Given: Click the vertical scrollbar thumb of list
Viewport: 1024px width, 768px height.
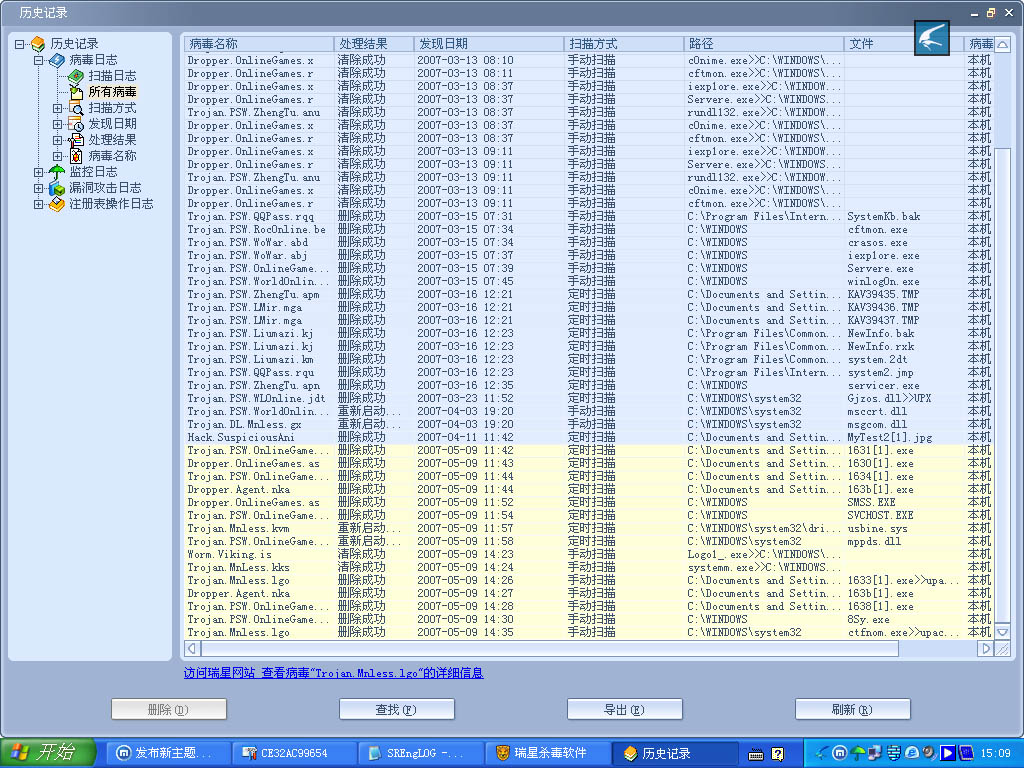Looking at the screenshot, I should pos(1002,385).
